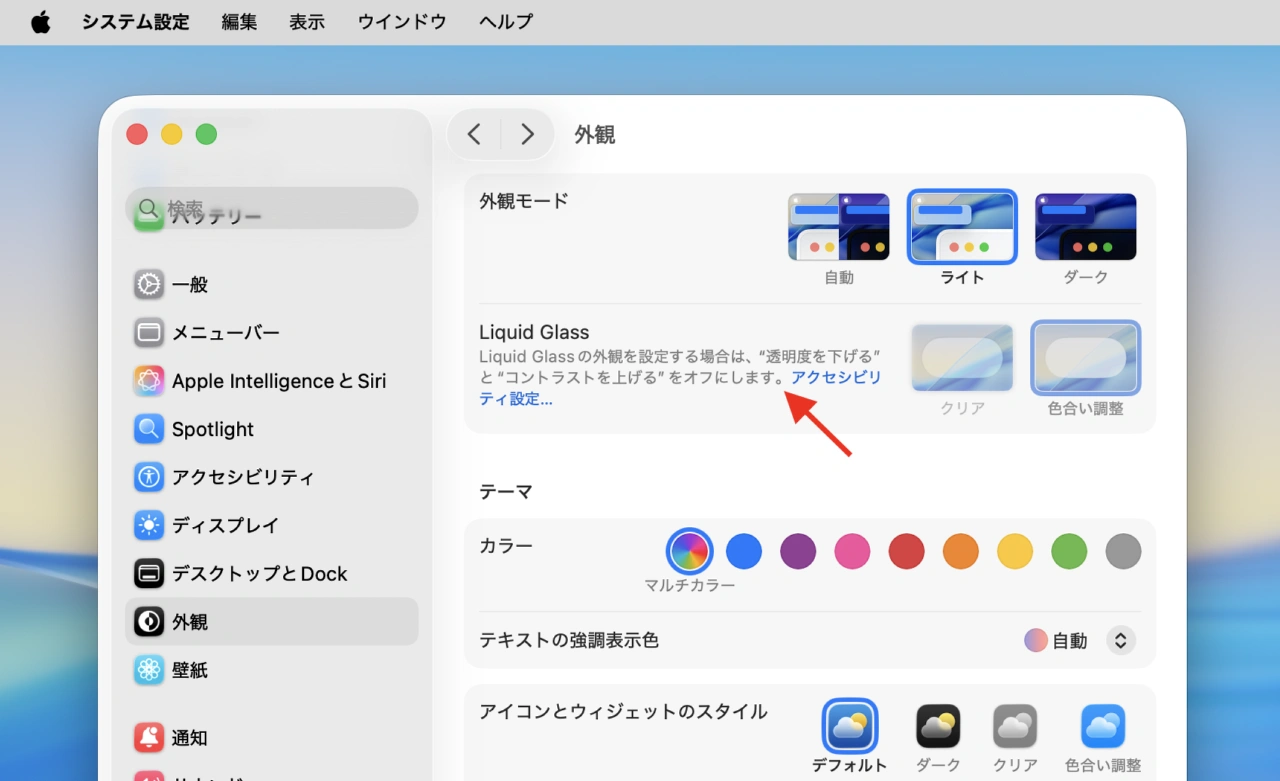
Task: Open the アクセシビリティ設定 link
Action: coord(837,377)
